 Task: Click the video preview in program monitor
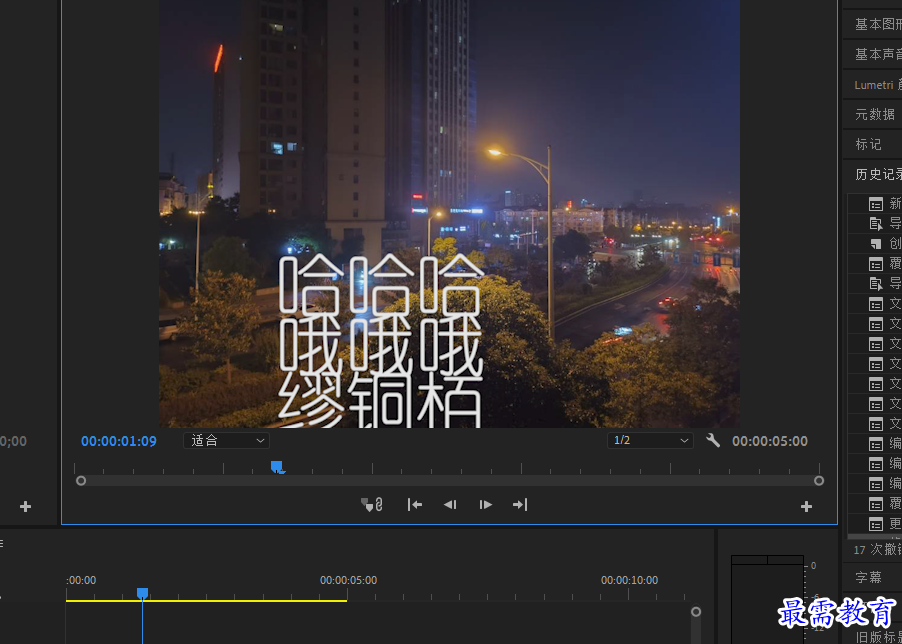[x=449, y=213]
